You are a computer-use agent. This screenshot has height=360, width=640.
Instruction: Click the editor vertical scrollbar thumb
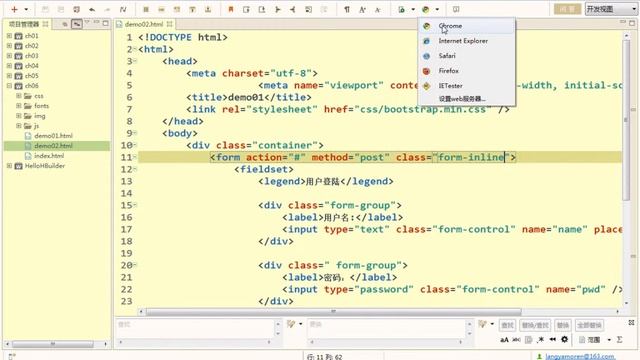[626, 120]
